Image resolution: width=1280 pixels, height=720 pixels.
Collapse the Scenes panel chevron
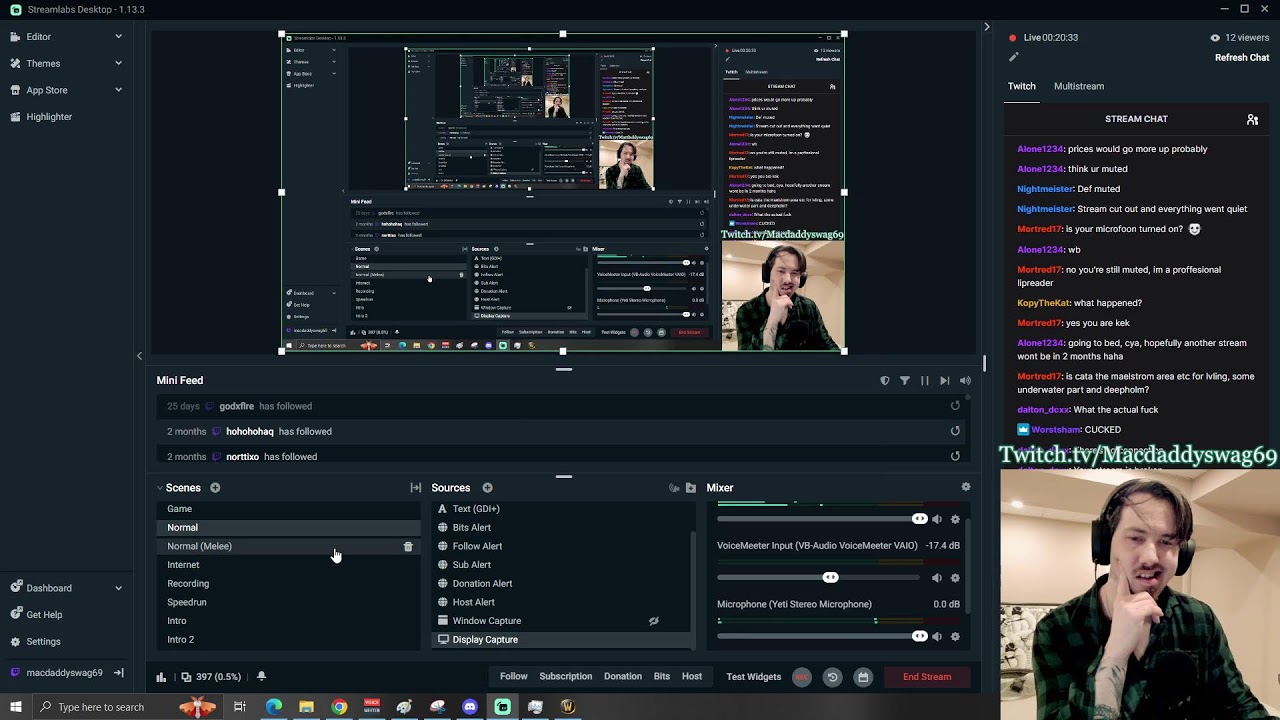159,488
